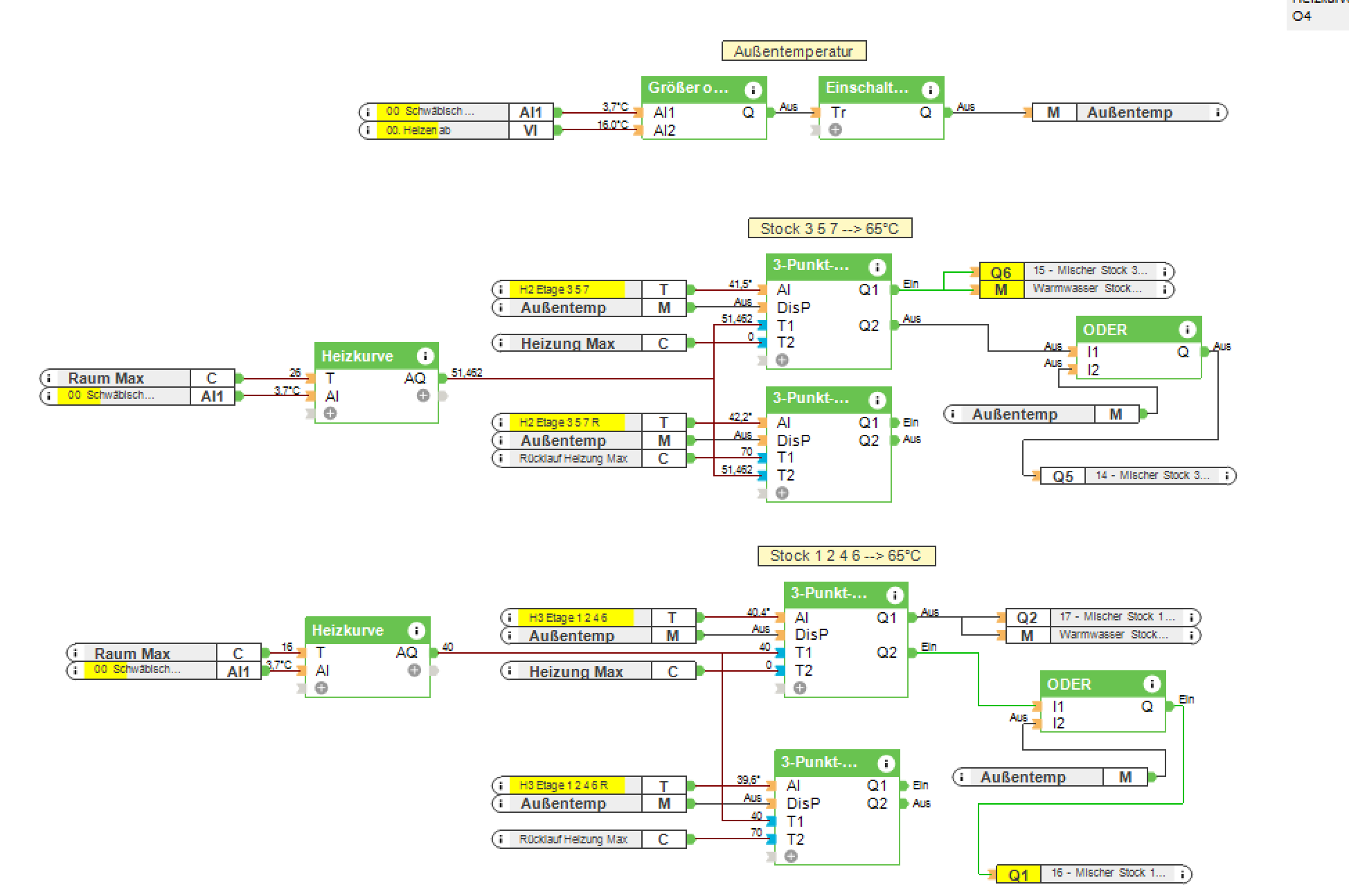The height and width of the screenshot is (896, 1349).
Task: Click info icon on Größer o... block
Action: 753,90
